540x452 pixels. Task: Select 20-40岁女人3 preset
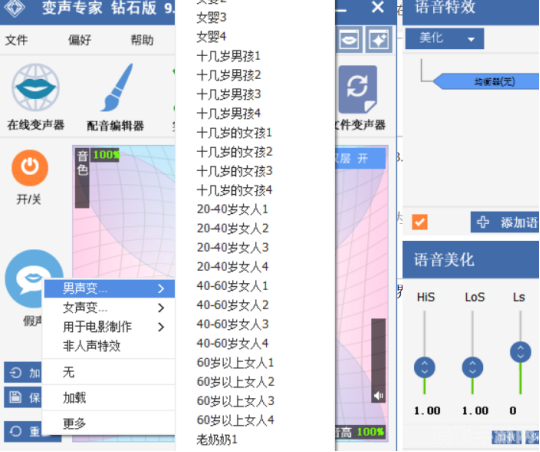click(232, 247)
